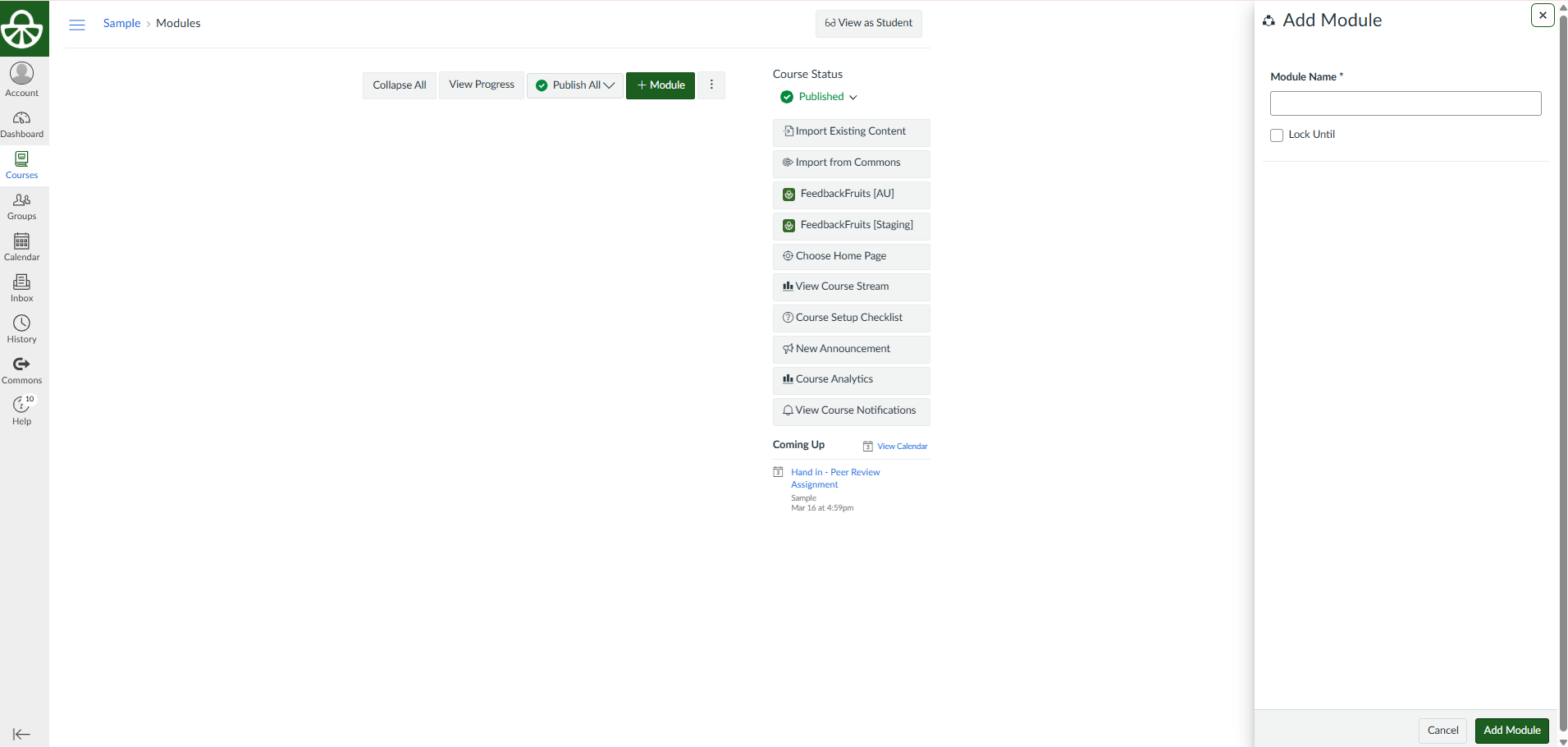Click Cancel in the Add Module tray
Screen dimensions: 1568x747
pos(1442,730)
